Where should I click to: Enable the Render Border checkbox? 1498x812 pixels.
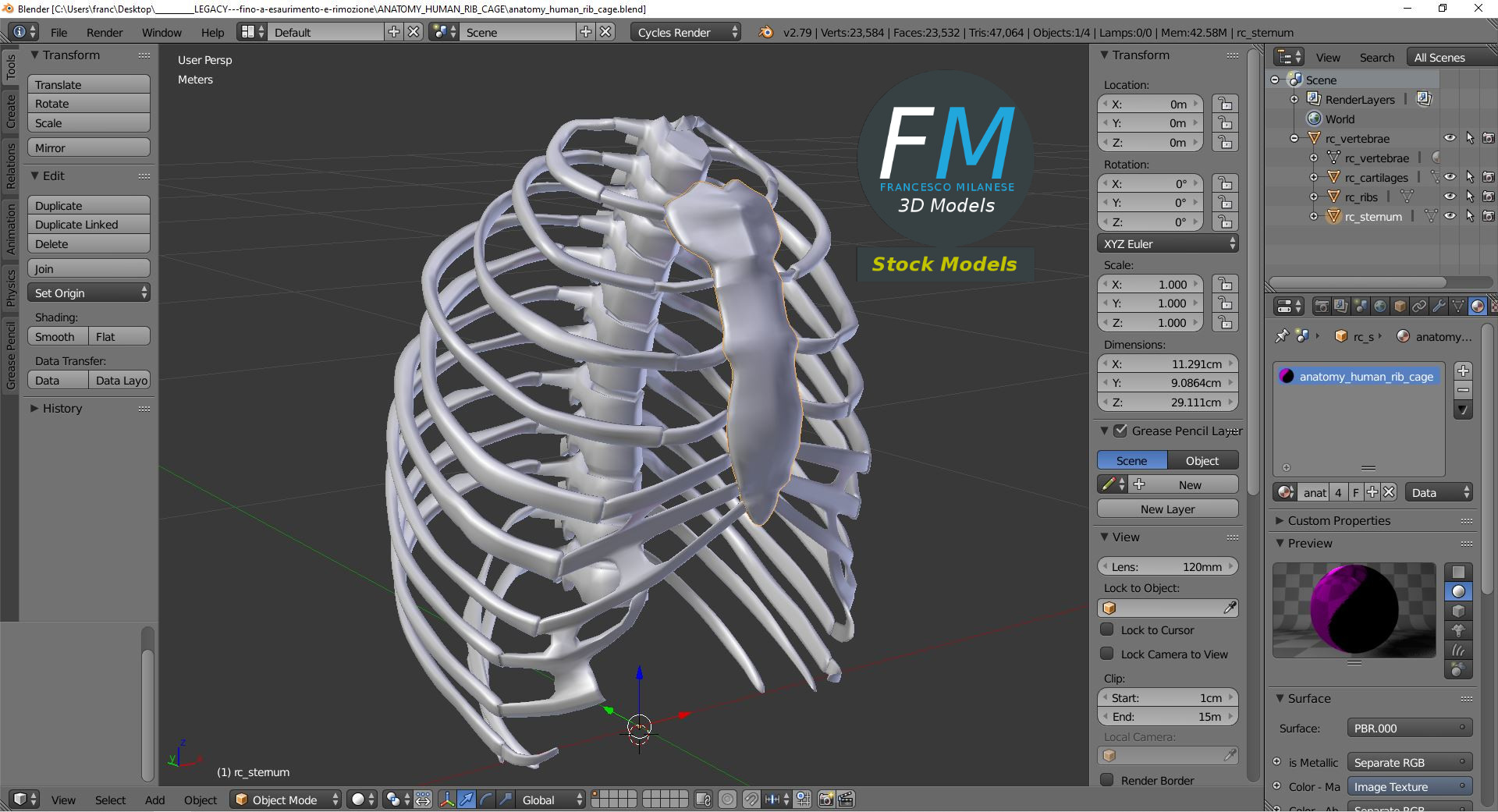click(1107, 780)
